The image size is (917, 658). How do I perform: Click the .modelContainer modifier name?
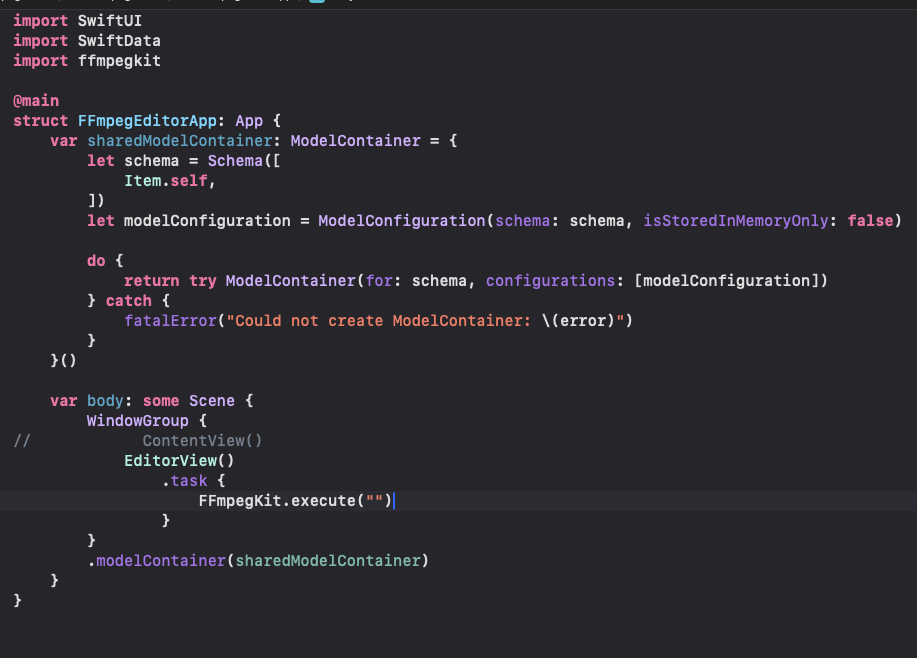(x=156, y=561)
